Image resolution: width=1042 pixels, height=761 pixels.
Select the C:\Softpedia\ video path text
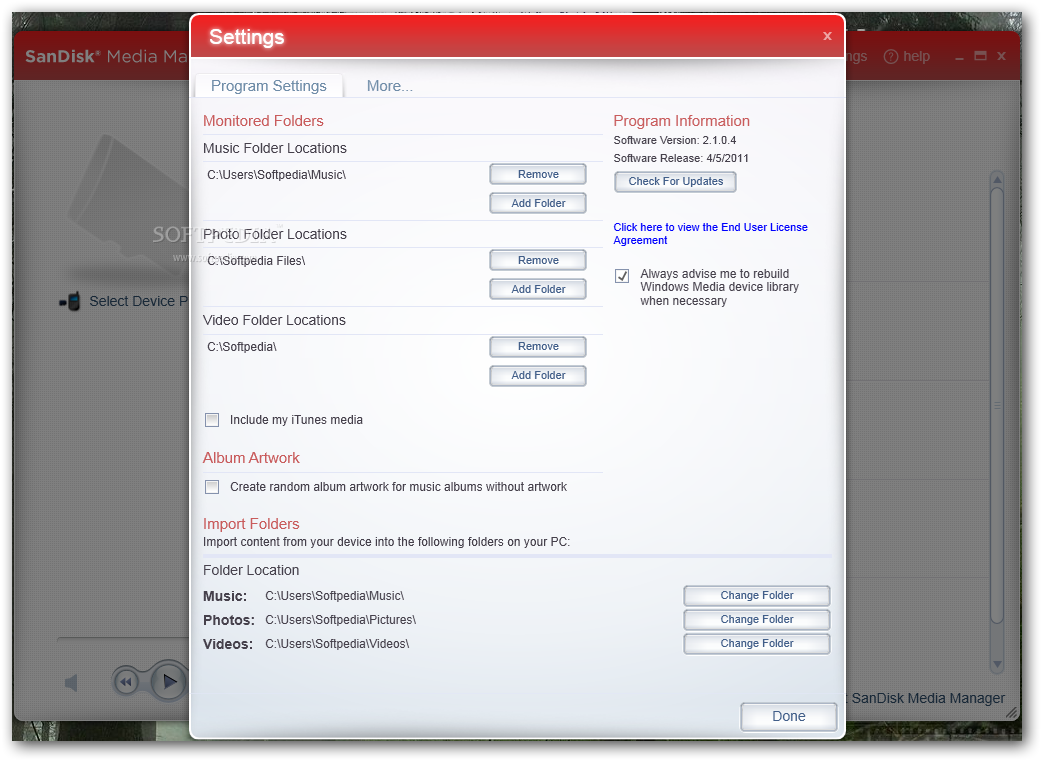(x=241, y=347)
